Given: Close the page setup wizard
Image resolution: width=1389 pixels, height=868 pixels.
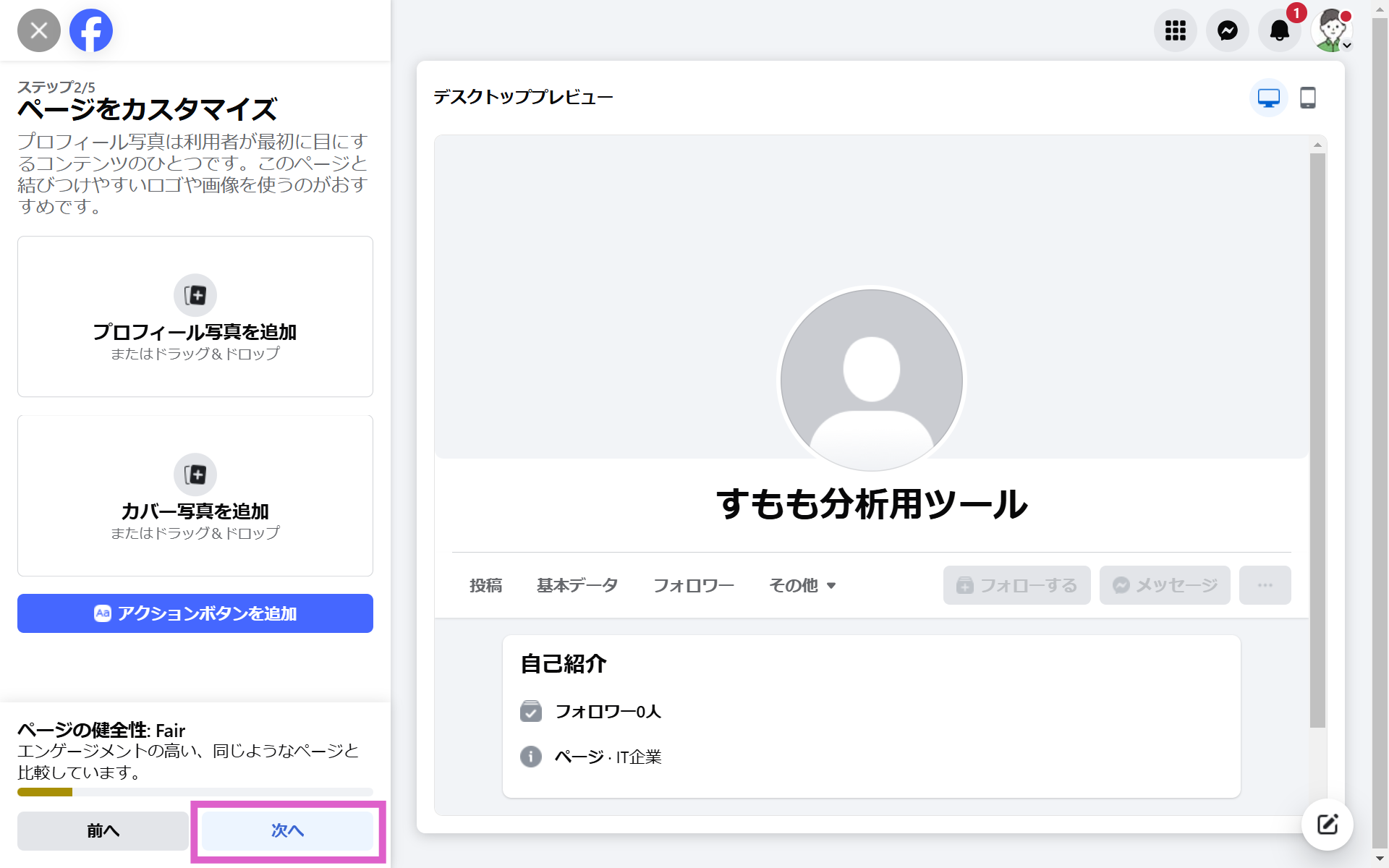Looking at the screenshot, I should point(39,30).
